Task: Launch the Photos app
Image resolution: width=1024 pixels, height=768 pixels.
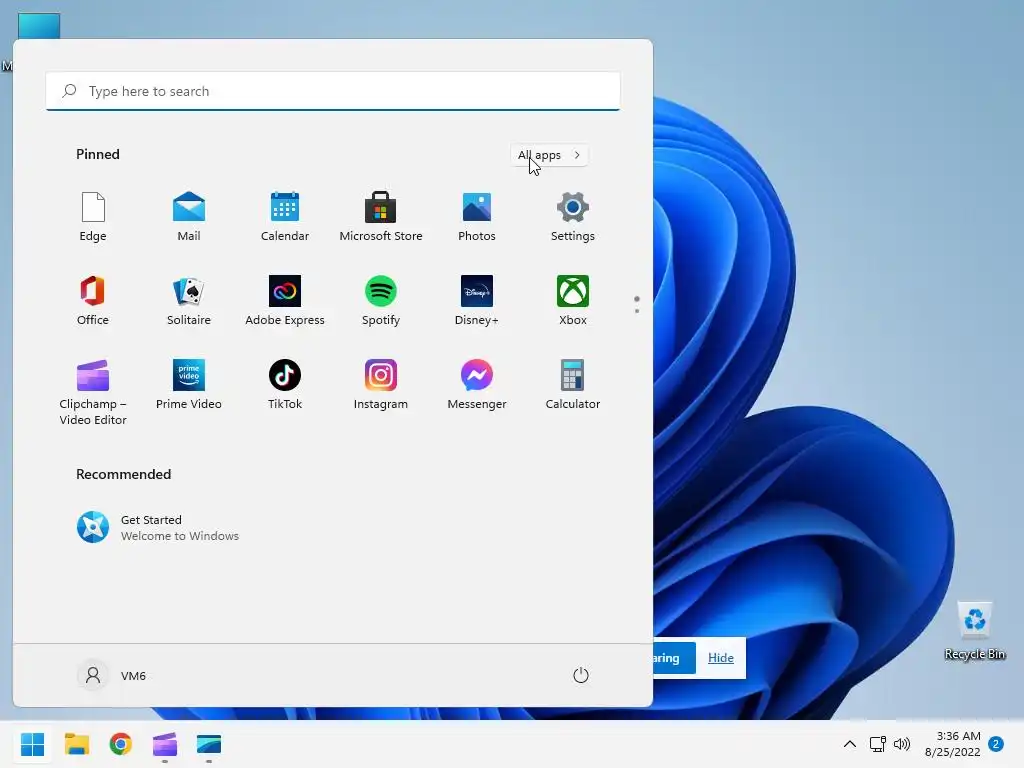Action: click(477, 216)
